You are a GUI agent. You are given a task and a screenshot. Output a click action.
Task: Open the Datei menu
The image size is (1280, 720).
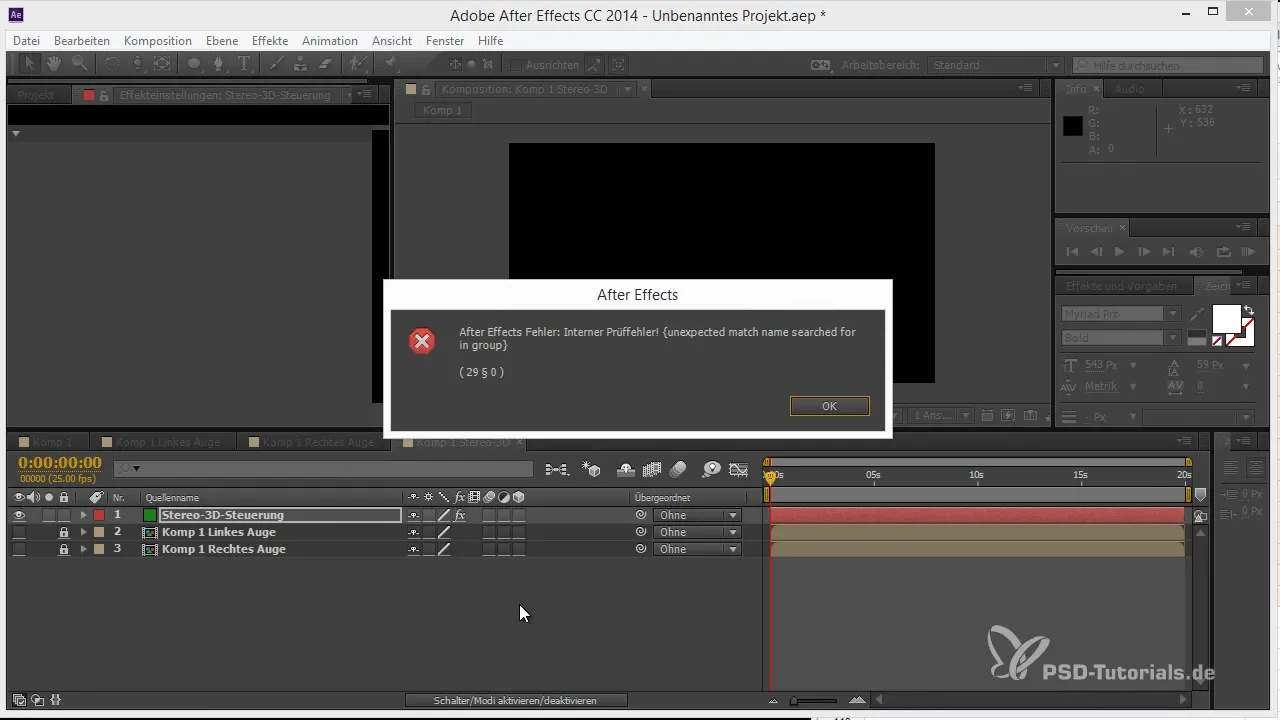27,41
